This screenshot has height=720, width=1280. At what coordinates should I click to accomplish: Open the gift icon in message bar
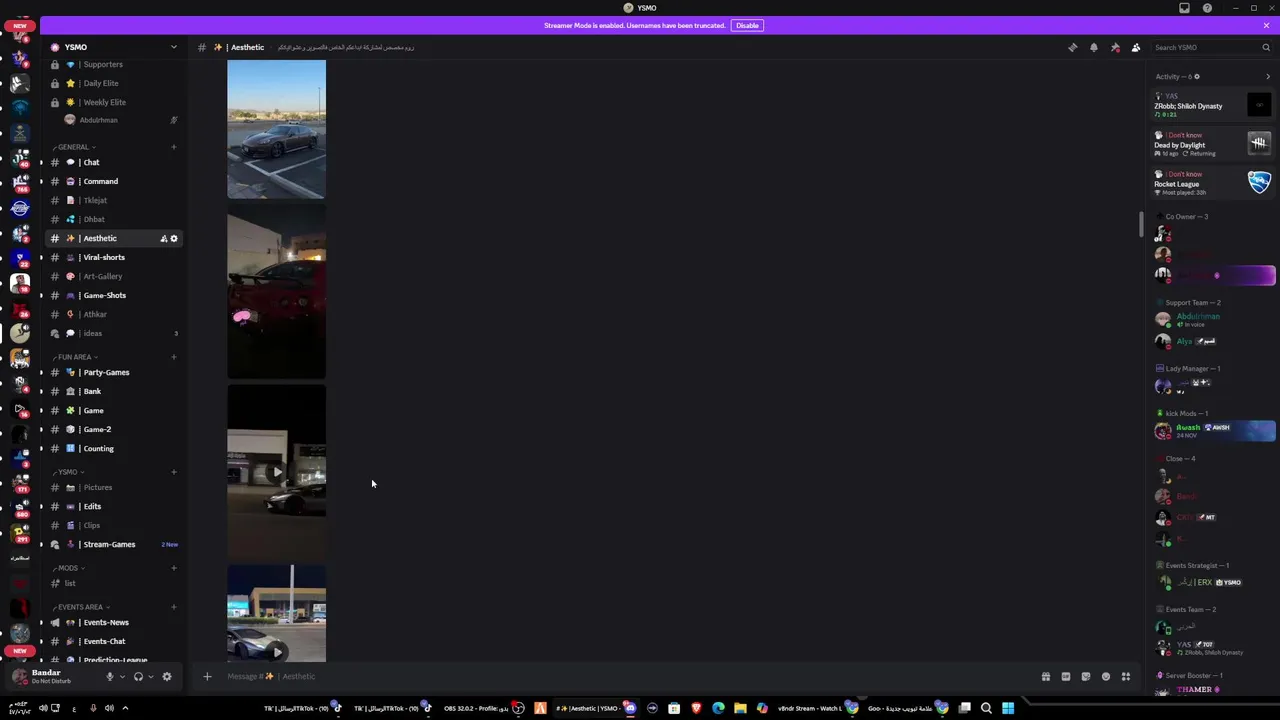coord(1046,676)
